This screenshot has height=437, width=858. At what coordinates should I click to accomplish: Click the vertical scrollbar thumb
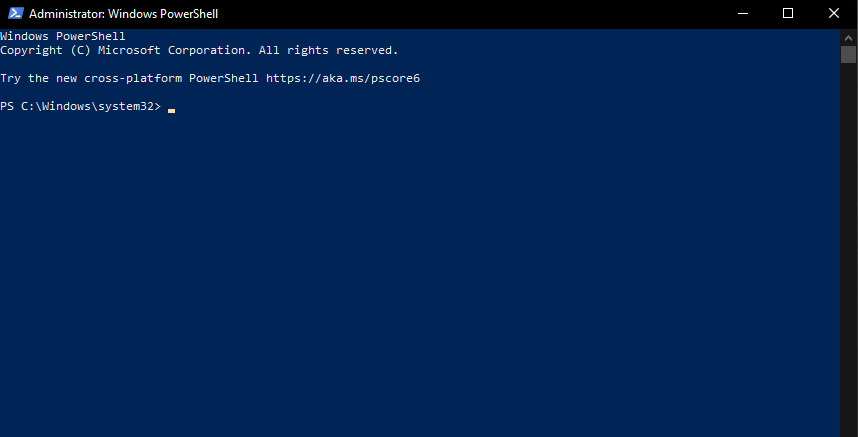tap(849, 54)
